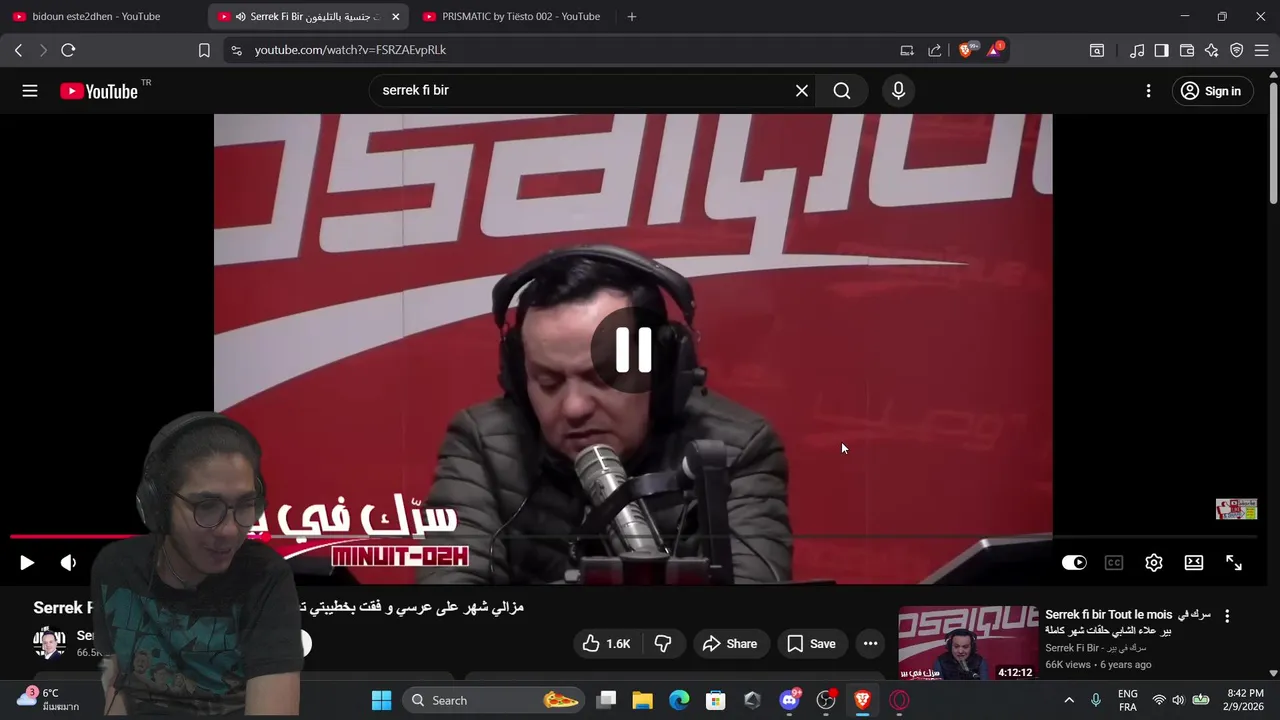Start voice search with the microphone
This screenshot has height=720, width=1280.
(898, 91)
